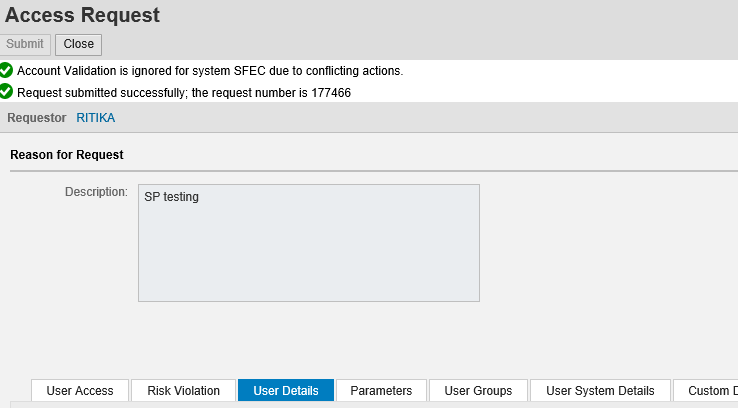Viewport: 738px width, 408px height.
Task: Open the Risk Violation tab
Action: click(184, 391)
